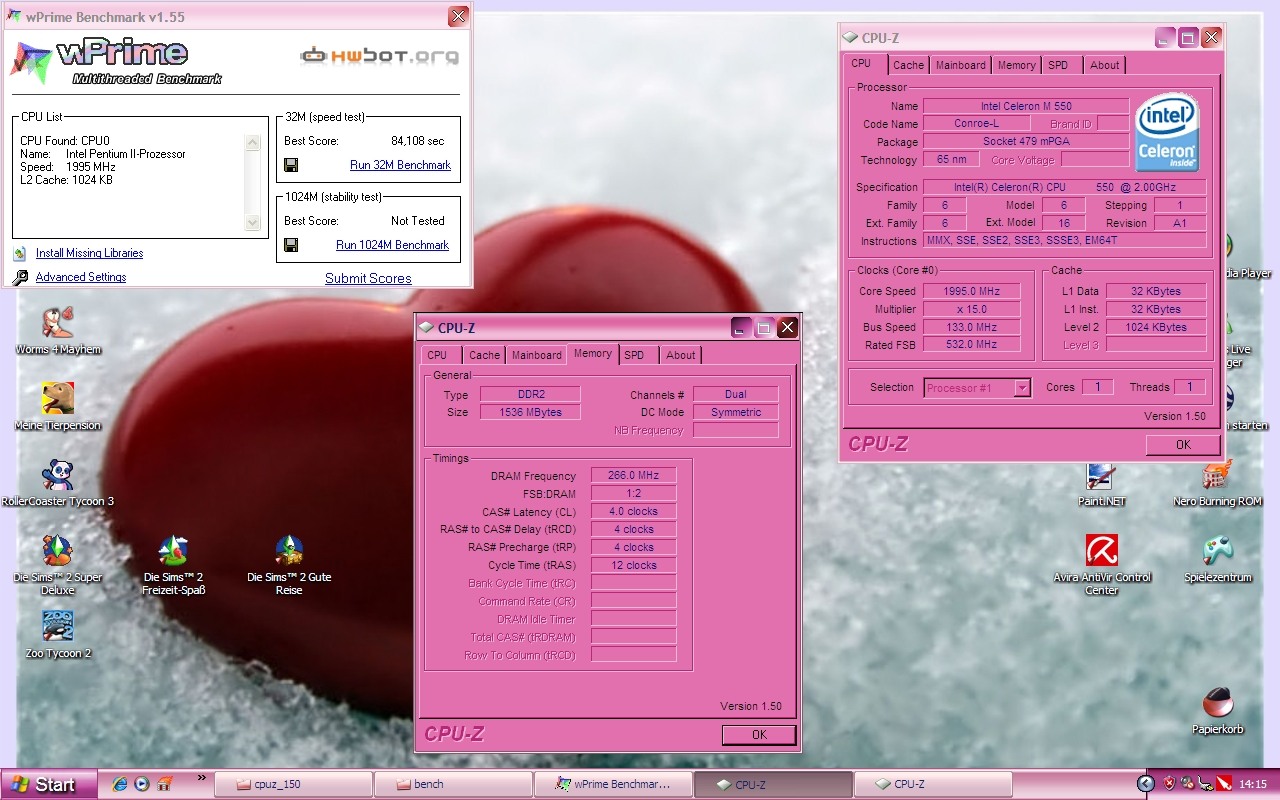Switch to wPrime Benchmark taskbar button
This screenshot has height=800, width=1280.
612,784
